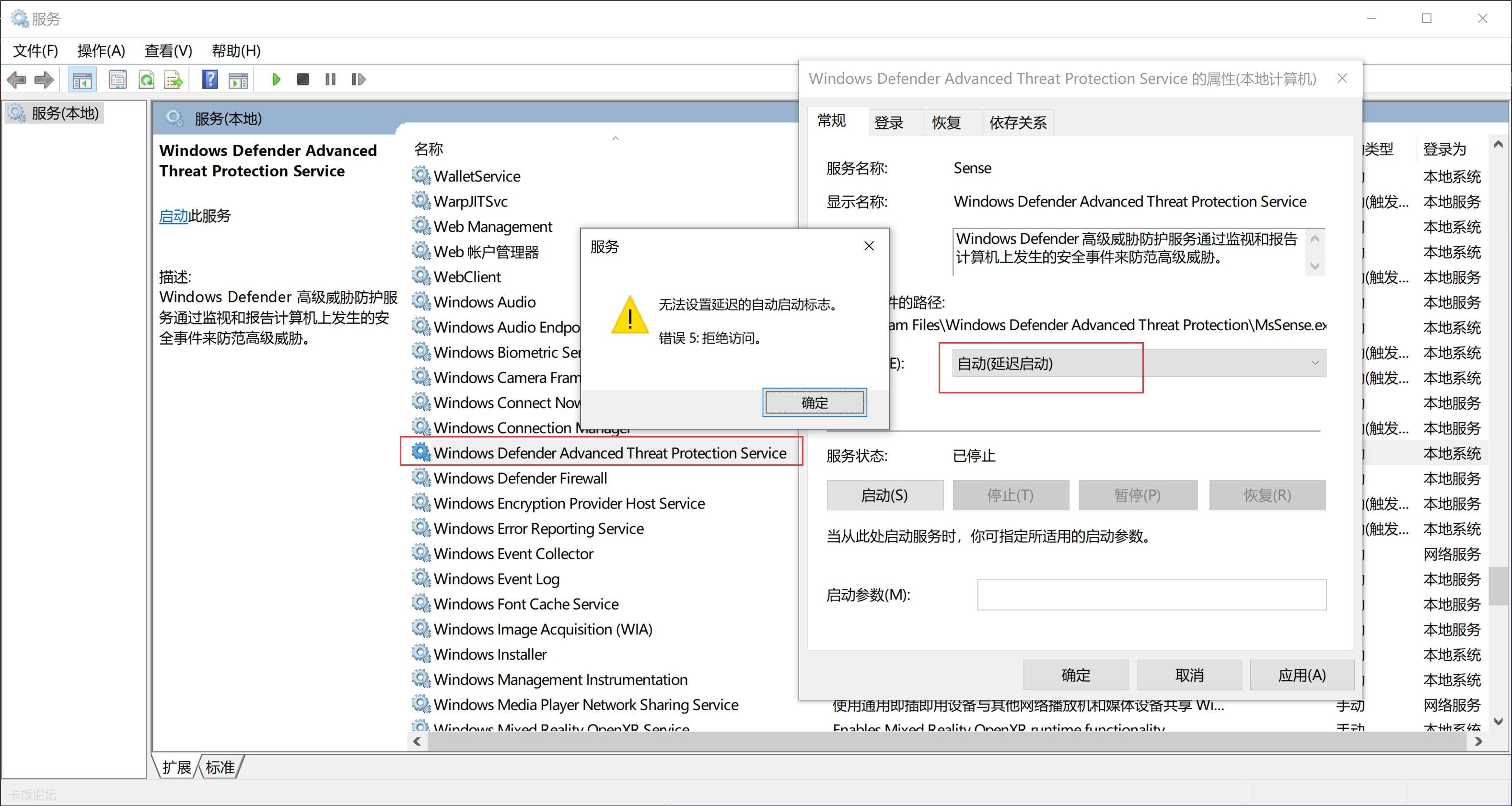Select the Windows Event Collector gear icon
Image resolution: width=1512 pixels, height=806 pixels.
tap(421, 553)
